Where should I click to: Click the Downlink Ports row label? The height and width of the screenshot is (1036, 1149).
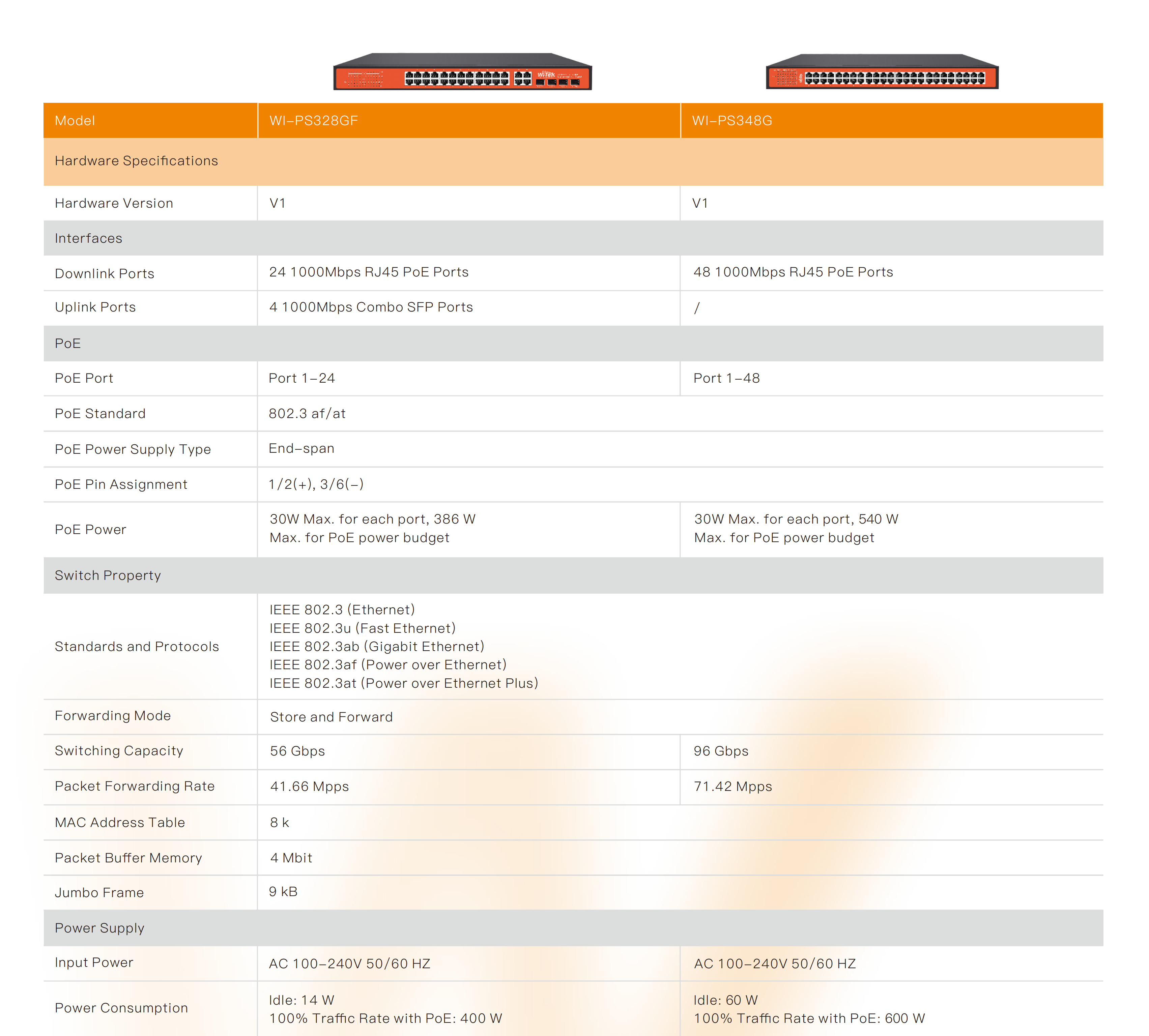pyautogui.click(x=104, y=274)
